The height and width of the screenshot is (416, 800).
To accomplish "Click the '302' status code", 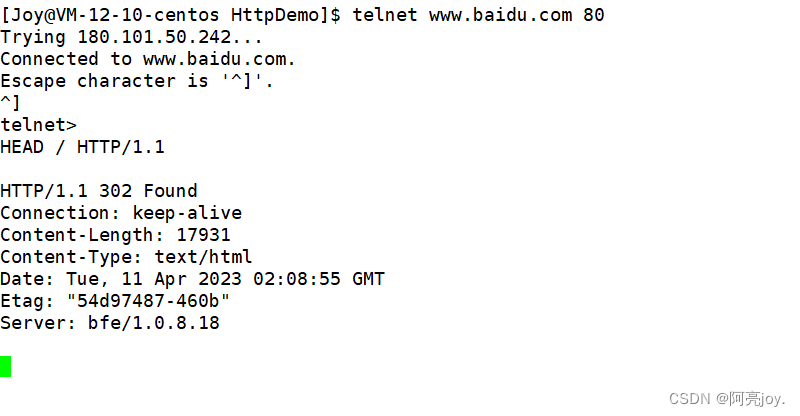I will (x=115, y=191).
